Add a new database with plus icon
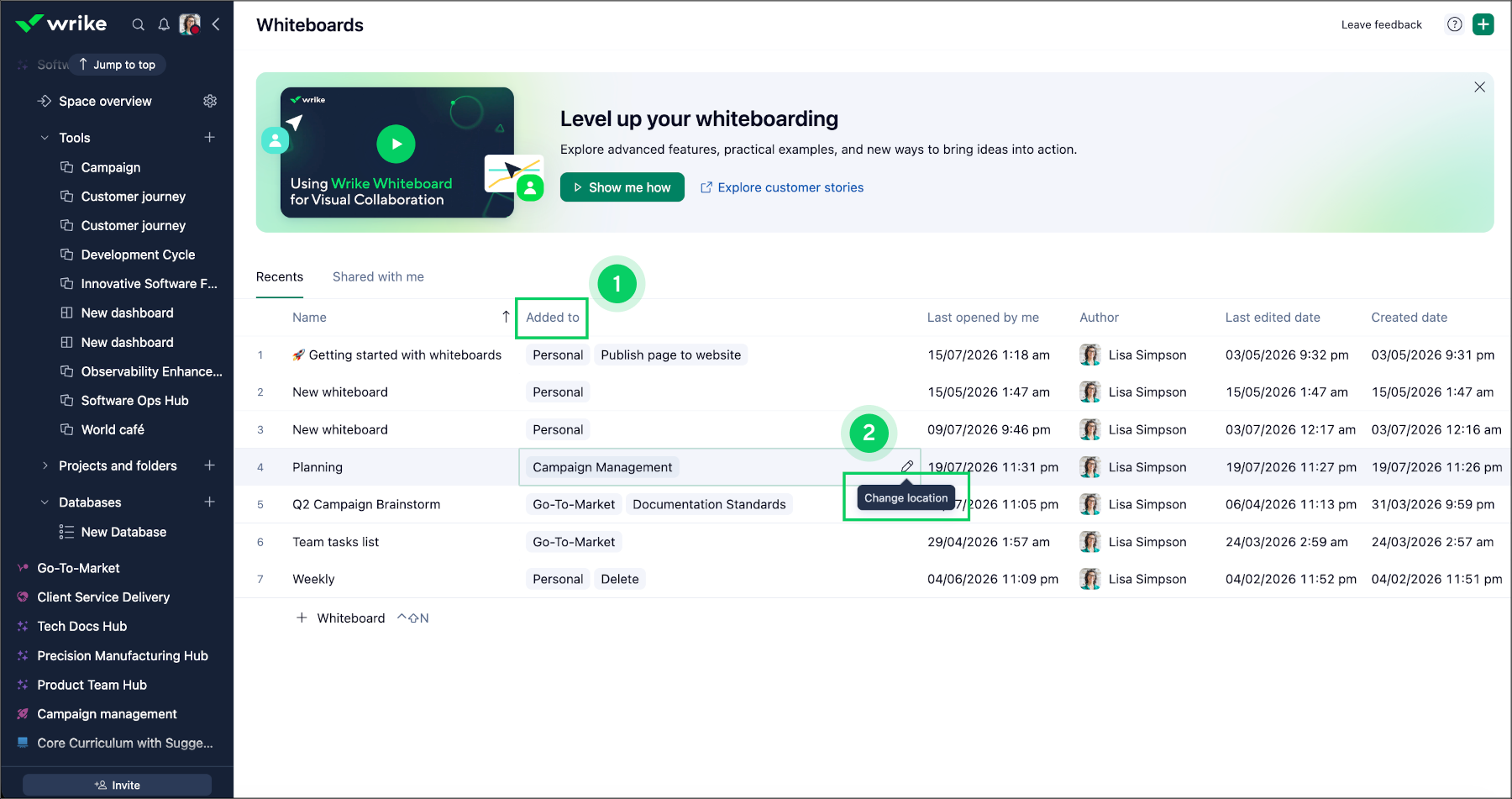 pos(210,502)
